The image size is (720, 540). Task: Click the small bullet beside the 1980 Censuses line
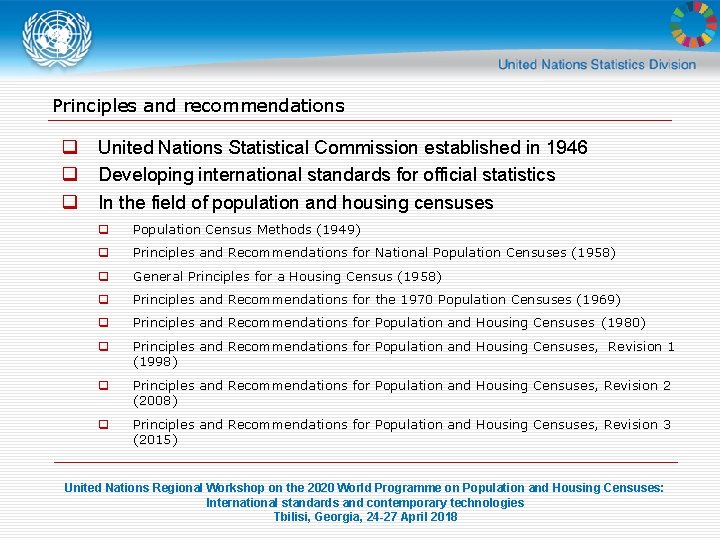tap(104, 322)
